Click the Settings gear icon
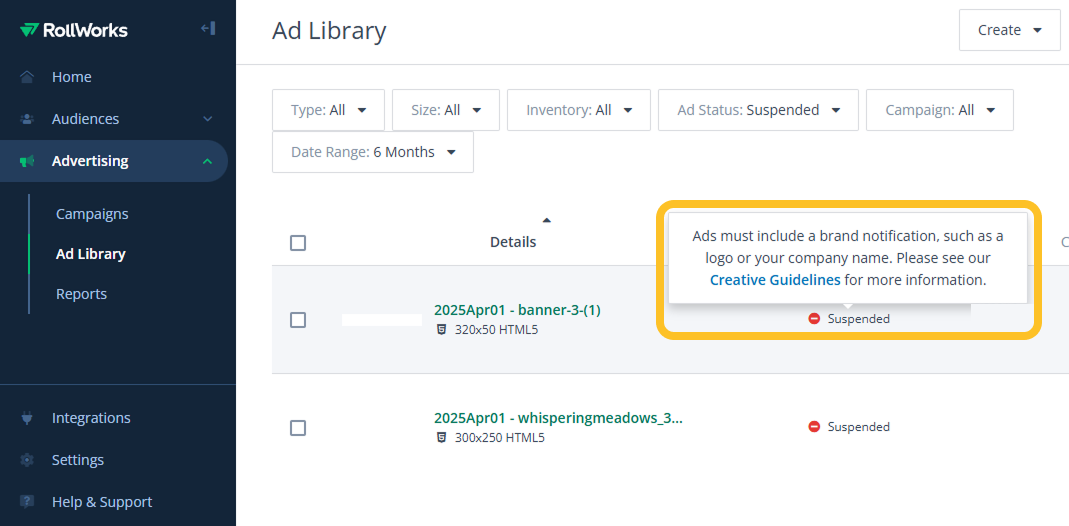The image size is (1069, 526). pos(27,460)
